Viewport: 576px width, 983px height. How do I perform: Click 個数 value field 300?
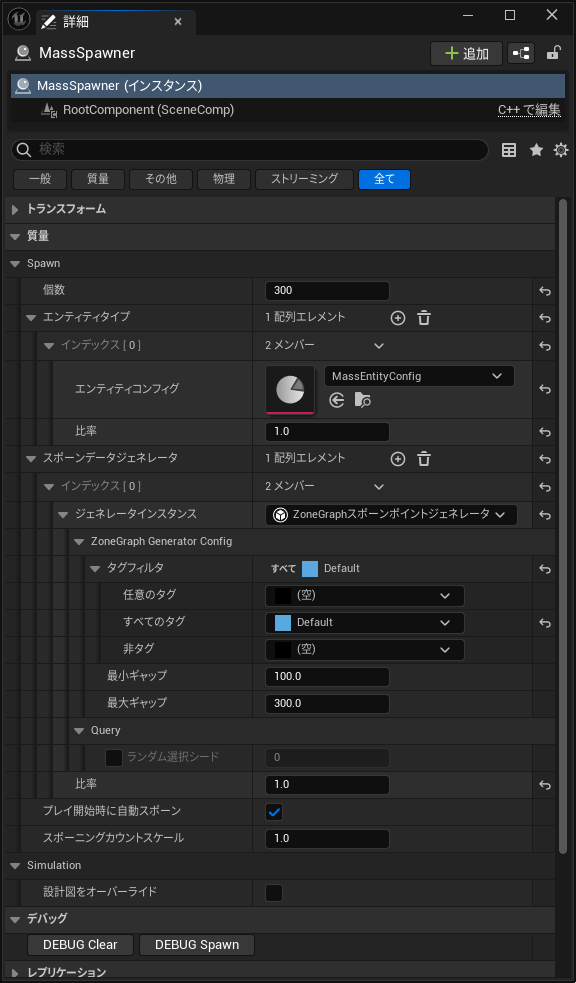point(327,291)
